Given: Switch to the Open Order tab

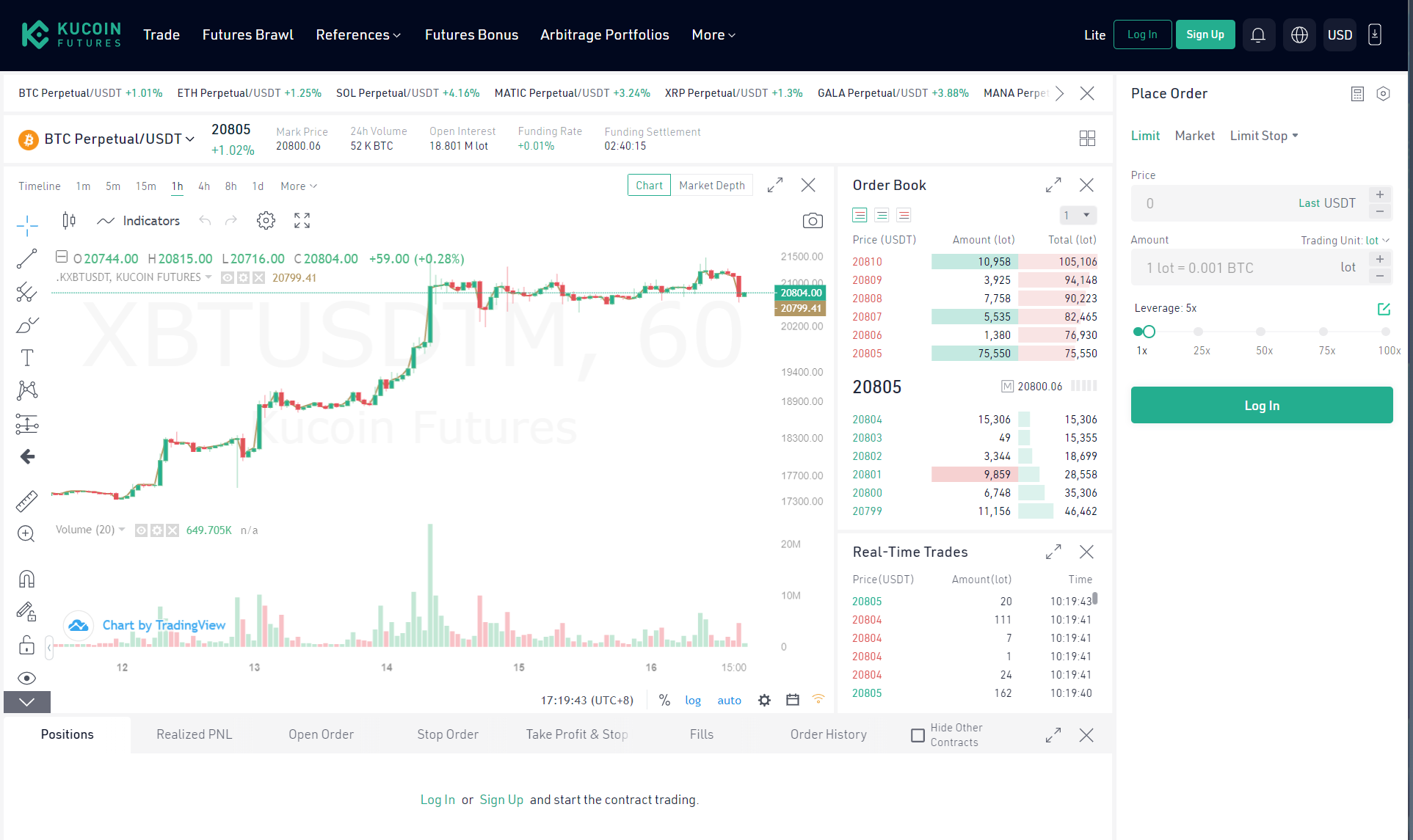Looking at the screenshot, I should pos(321,734).
